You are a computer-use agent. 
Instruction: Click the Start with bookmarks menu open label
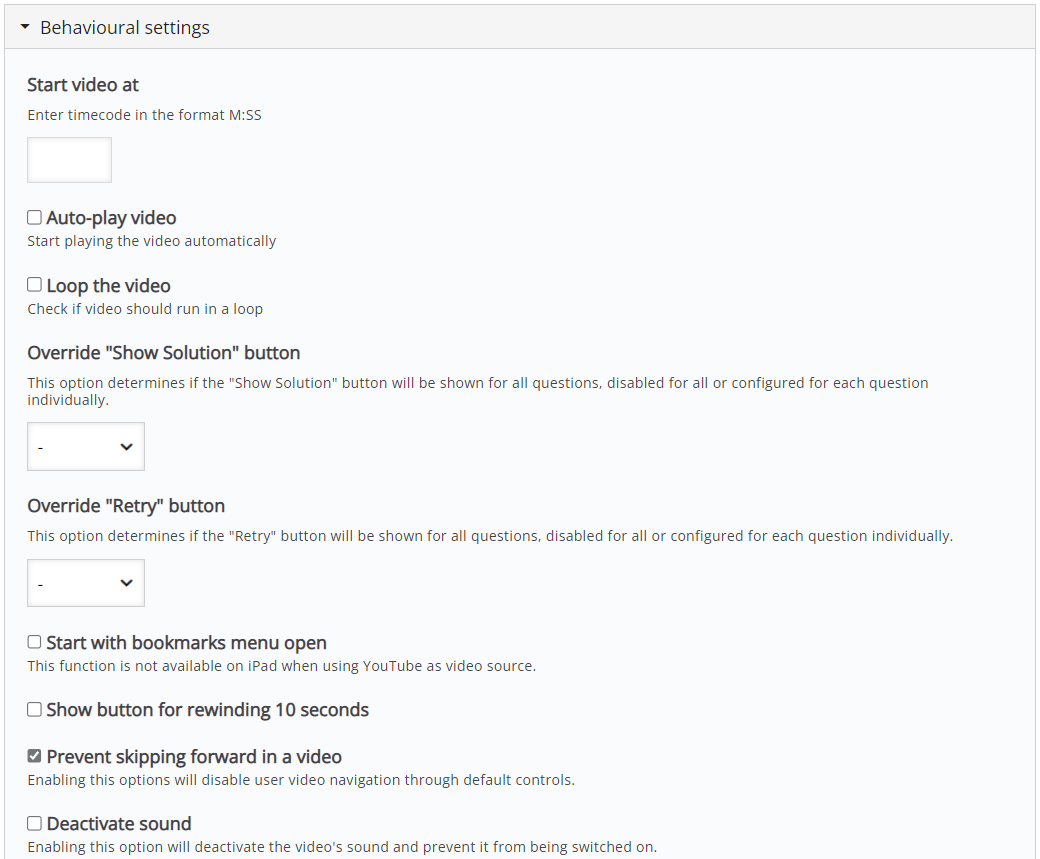point(186,643)
